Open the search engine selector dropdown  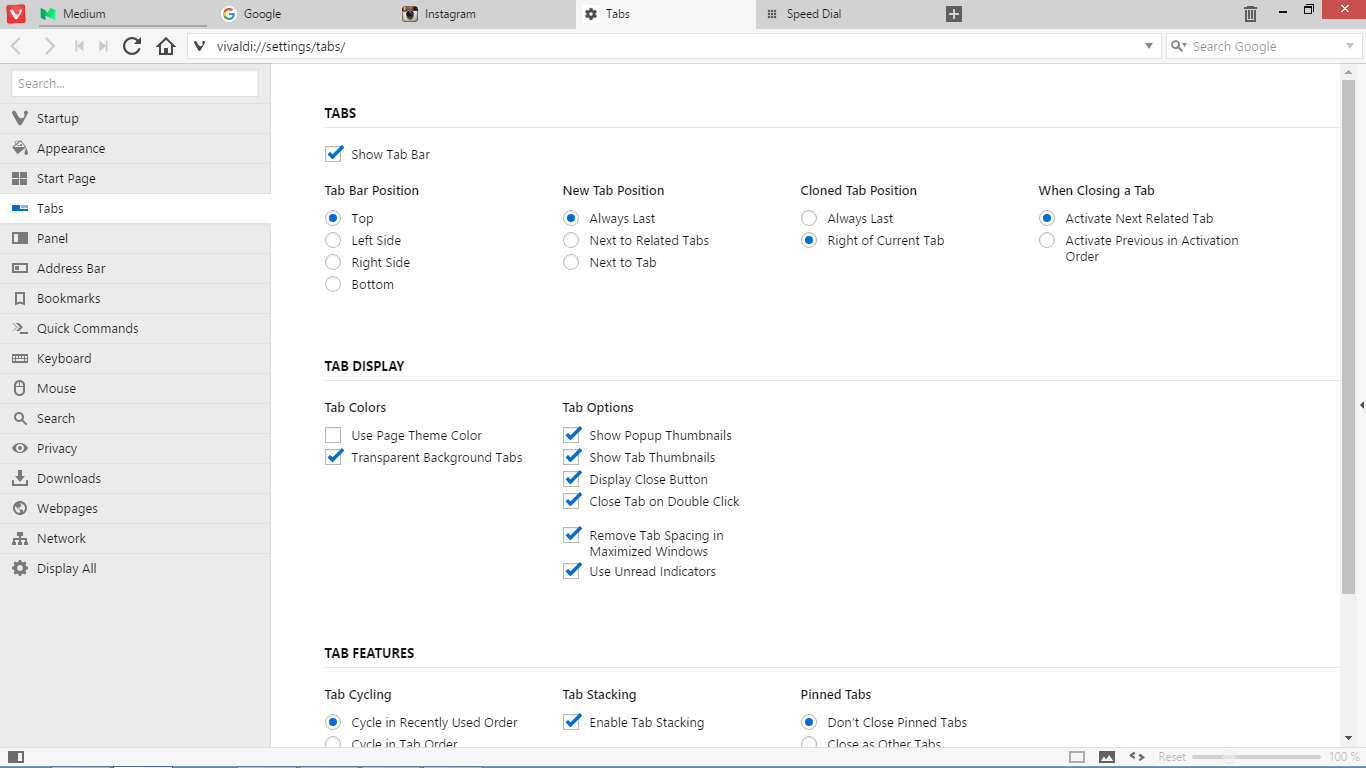point(1179,46)
